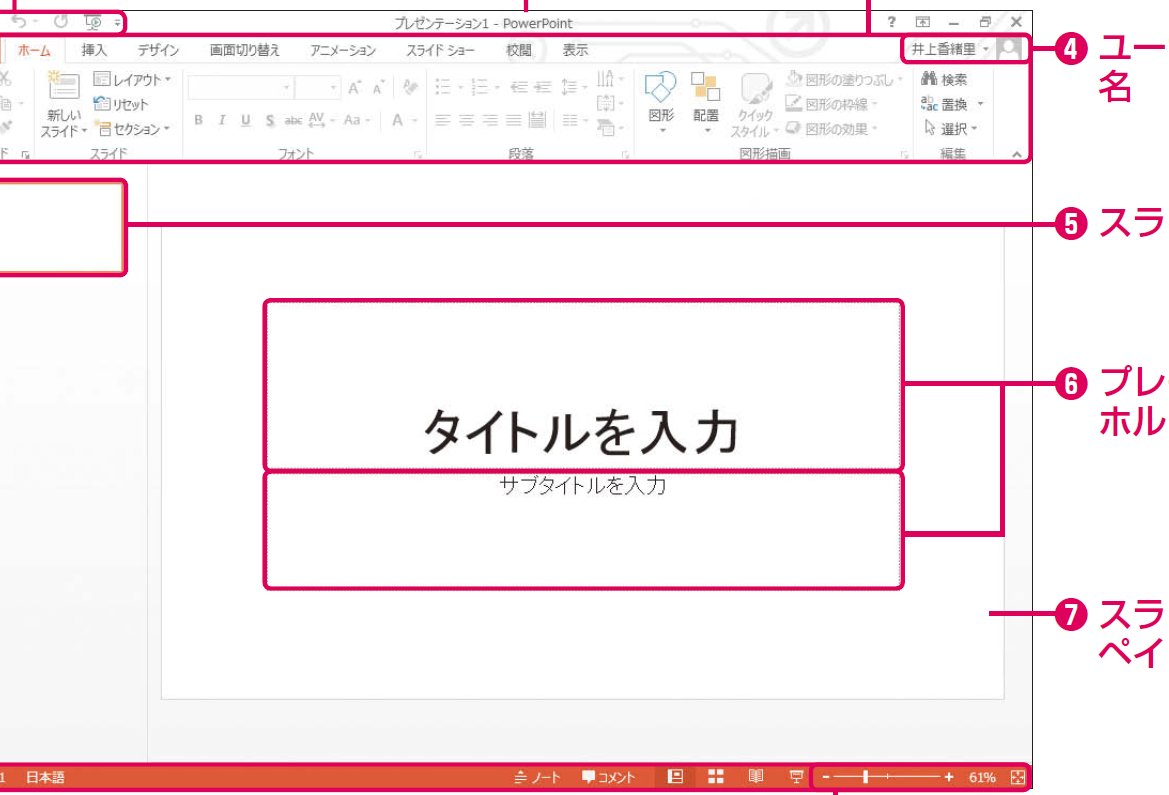1169x795 pixels.
Task: Open the 井上香緒里 account menu
Action: coord(950,49)
